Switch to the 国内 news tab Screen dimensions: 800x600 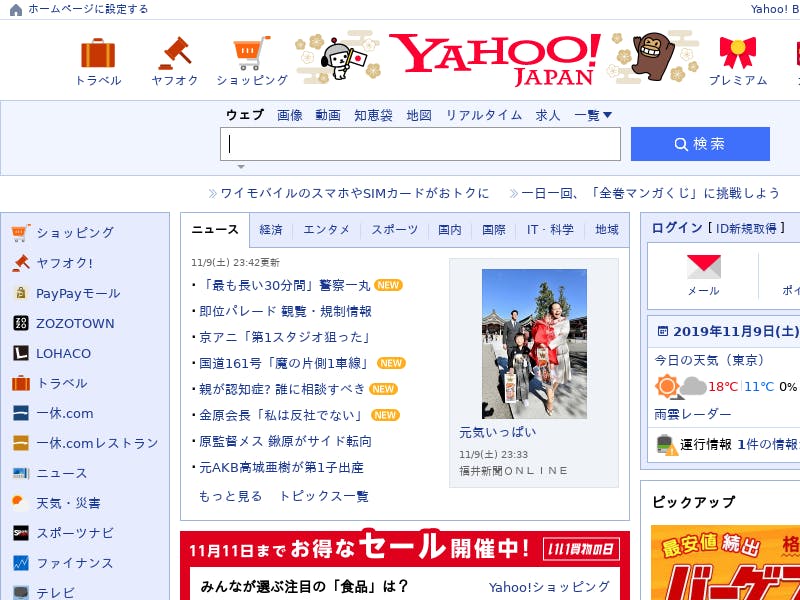pyautogui.click(x=450, y=230)
